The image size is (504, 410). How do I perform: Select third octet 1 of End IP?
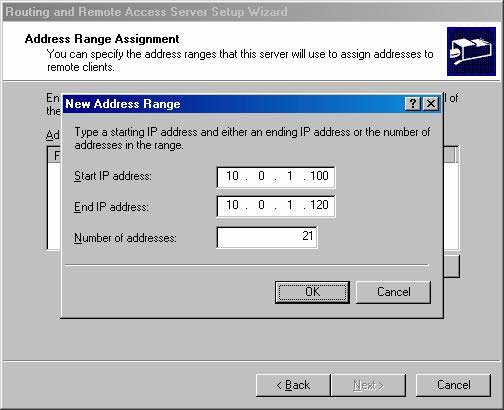point(290,205)
